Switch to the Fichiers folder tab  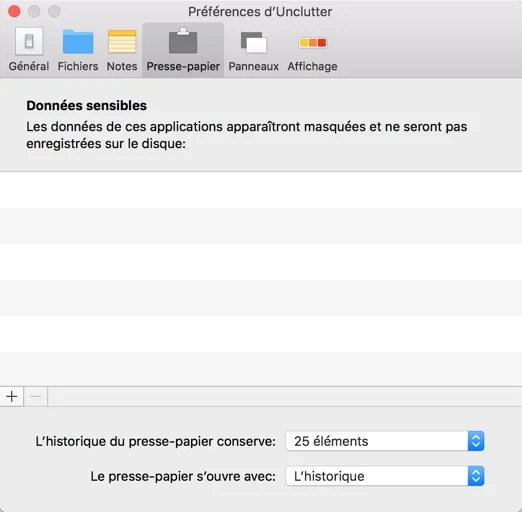click(78, 50)
